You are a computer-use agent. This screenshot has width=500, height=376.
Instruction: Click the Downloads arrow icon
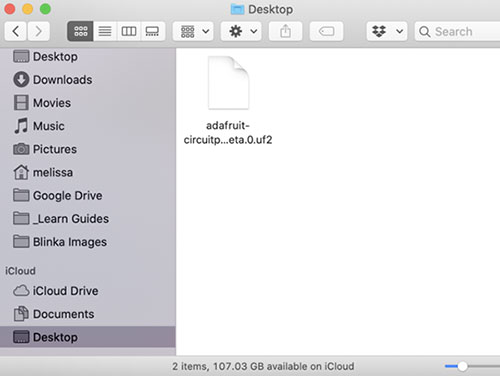[x=21, y=80]
